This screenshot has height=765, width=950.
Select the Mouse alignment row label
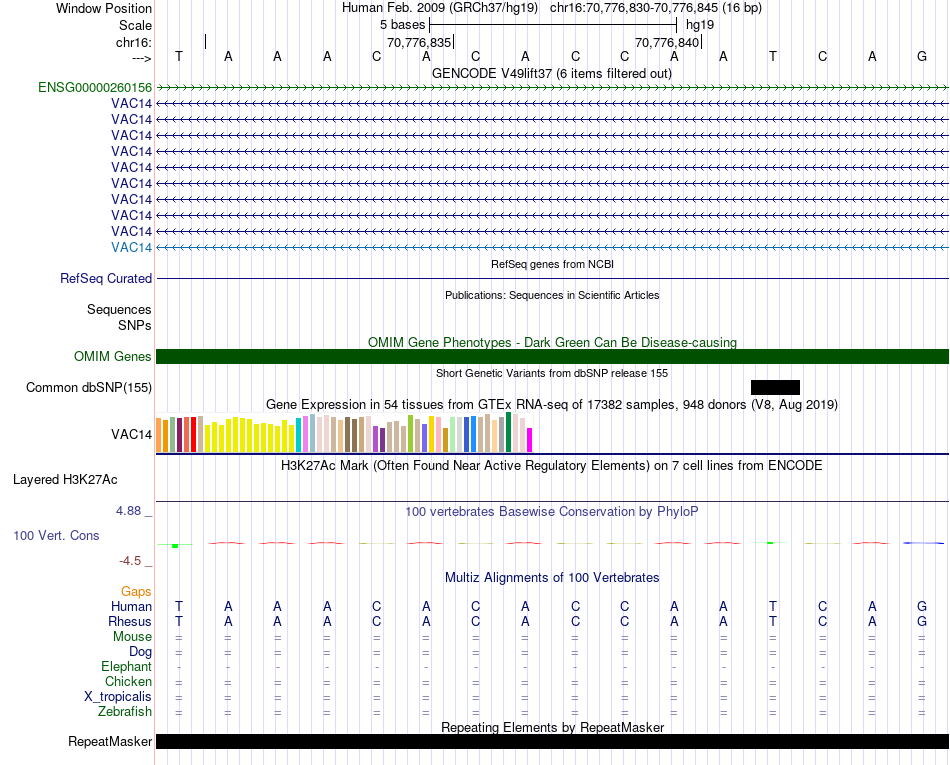click(x=132, y=637)
